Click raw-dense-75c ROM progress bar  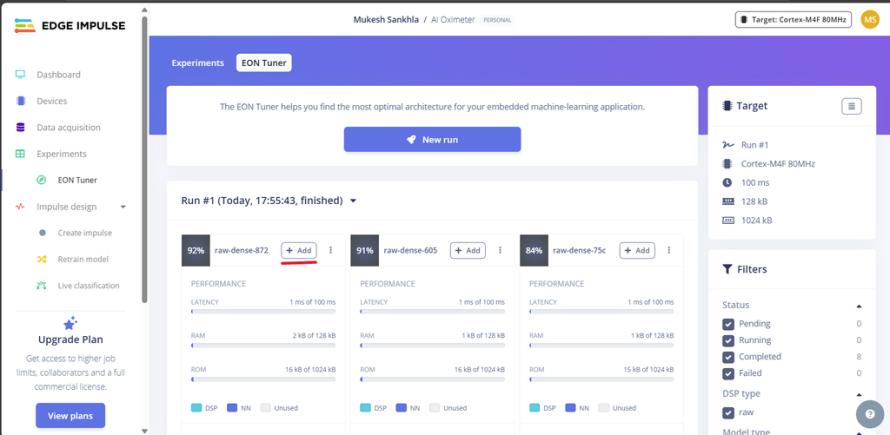point(602,378)
